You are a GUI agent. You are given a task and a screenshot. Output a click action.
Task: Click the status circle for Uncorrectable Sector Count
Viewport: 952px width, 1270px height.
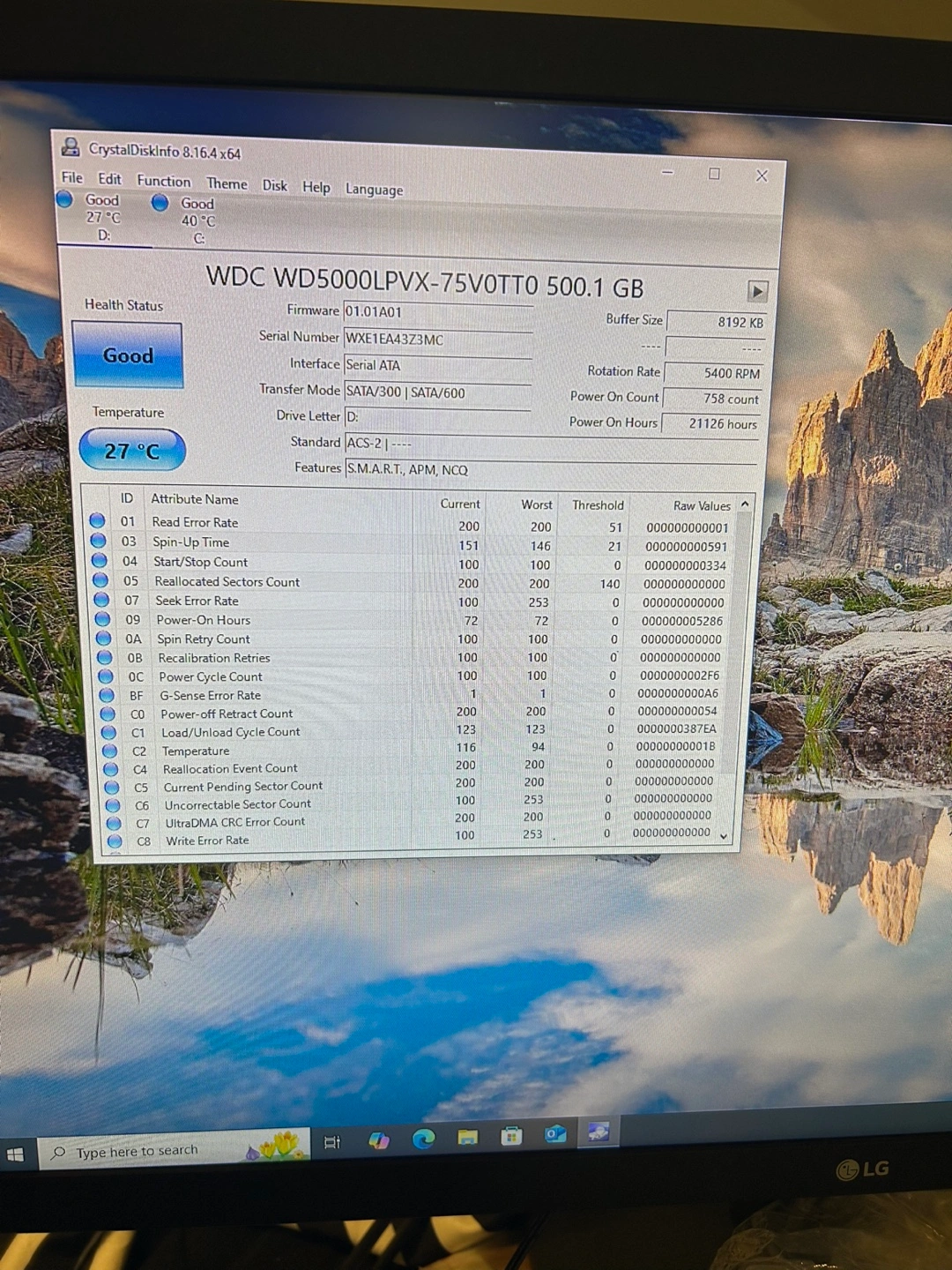click(112, 805)
